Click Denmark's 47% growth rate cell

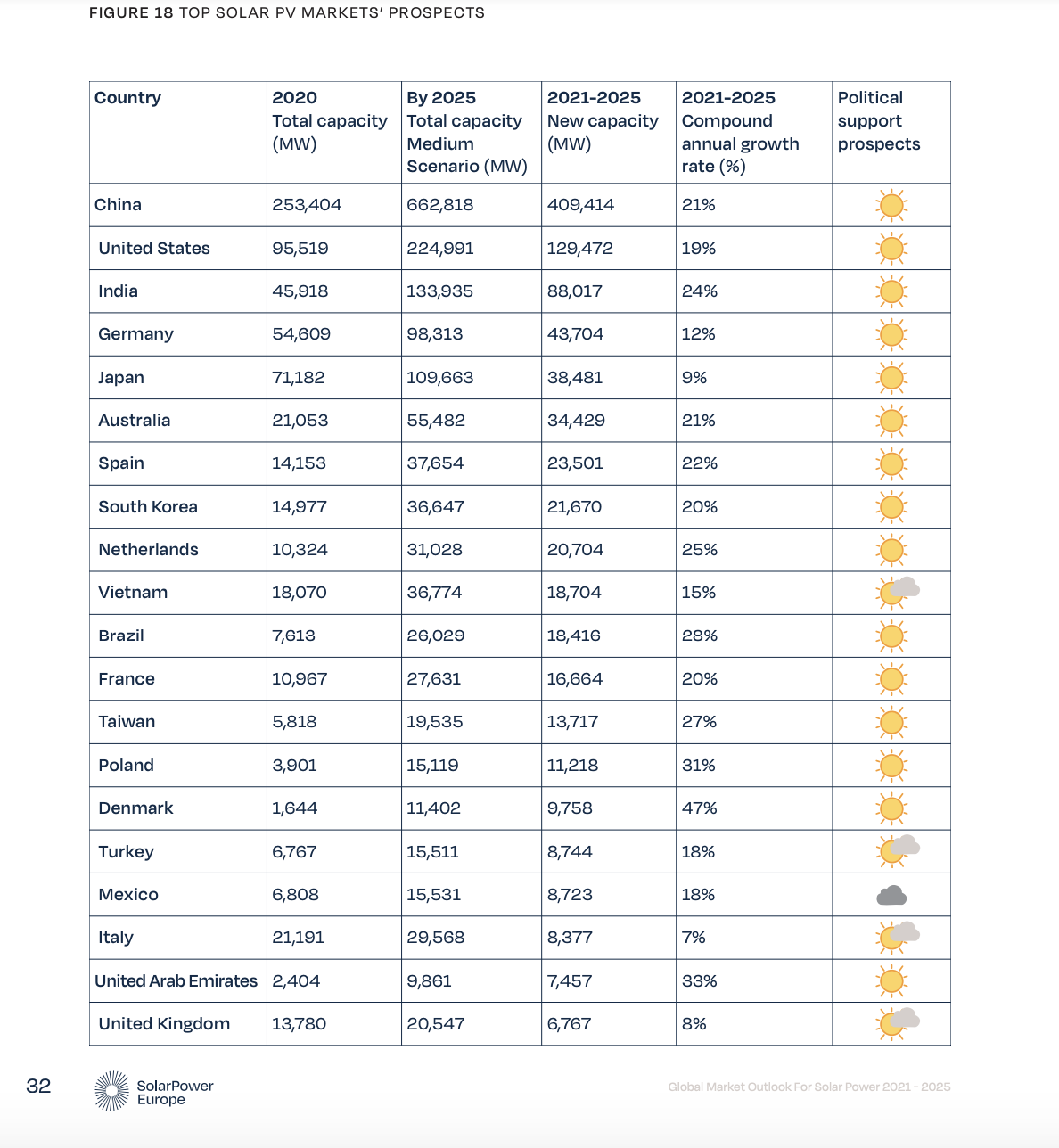pos(700,808)
